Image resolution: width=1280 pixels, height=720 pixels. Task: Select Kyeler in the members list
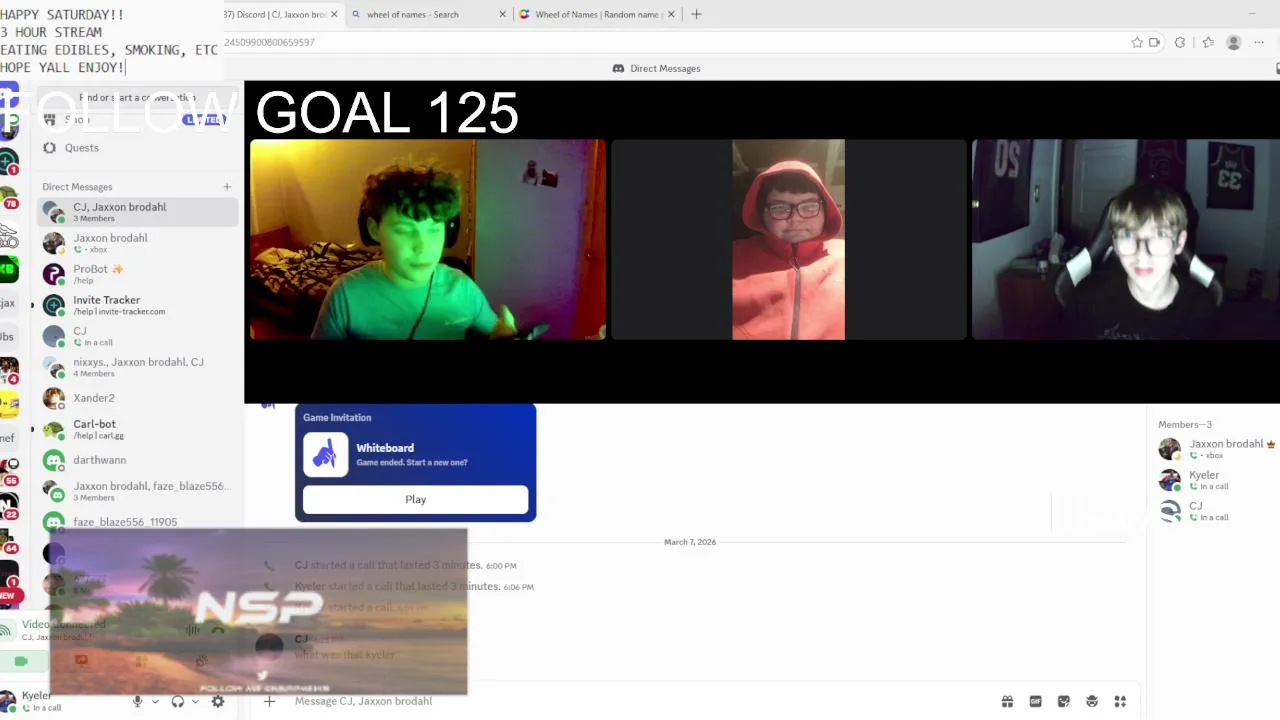[1217, 480]
